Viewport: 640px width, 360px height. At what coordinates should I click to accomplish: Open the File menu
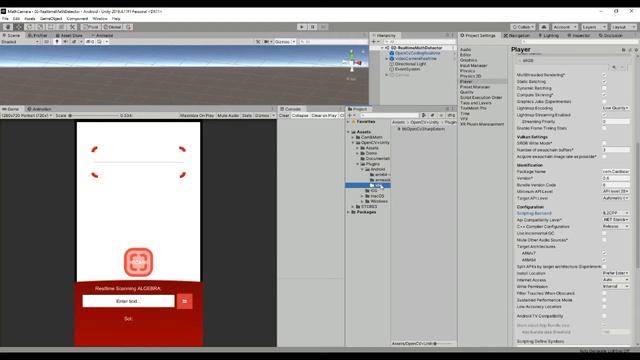coord(5,19)
